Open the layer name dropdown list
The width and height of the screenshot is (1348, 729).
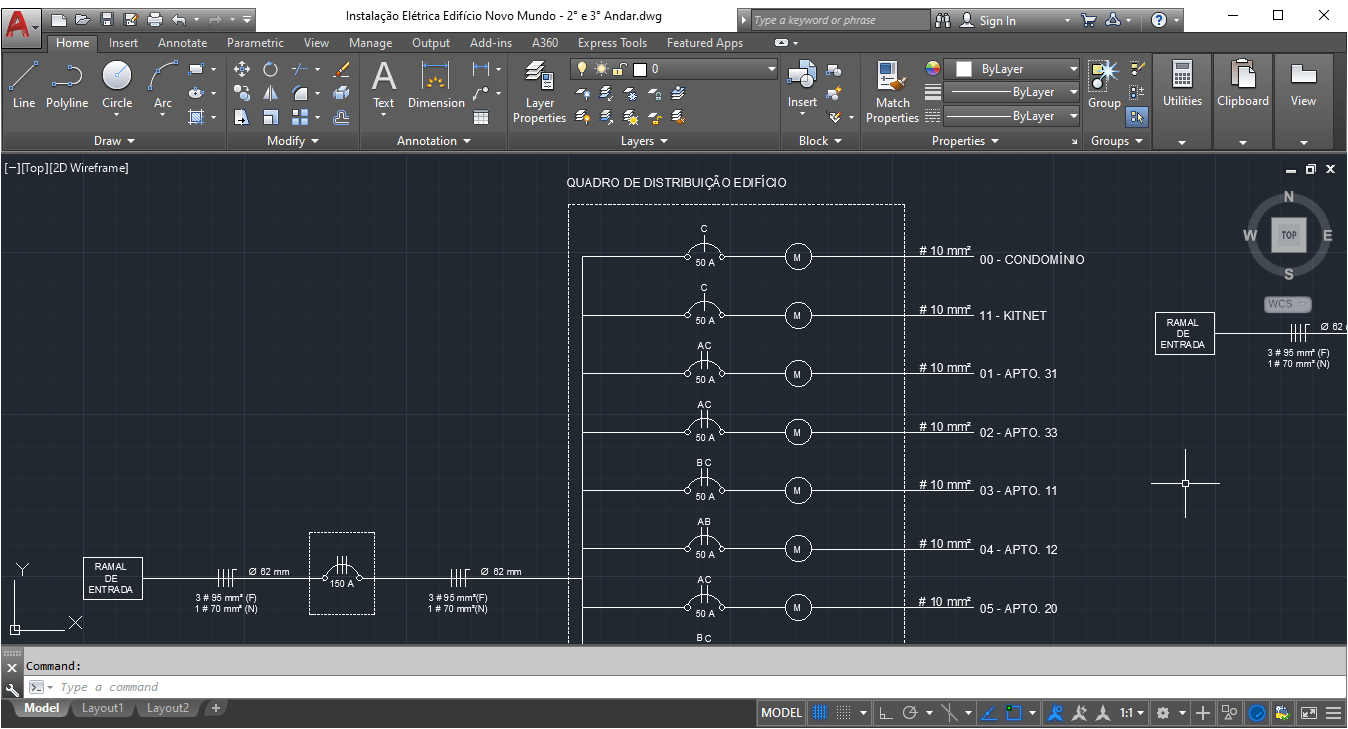pyautogui.click(x=771, y=69)
